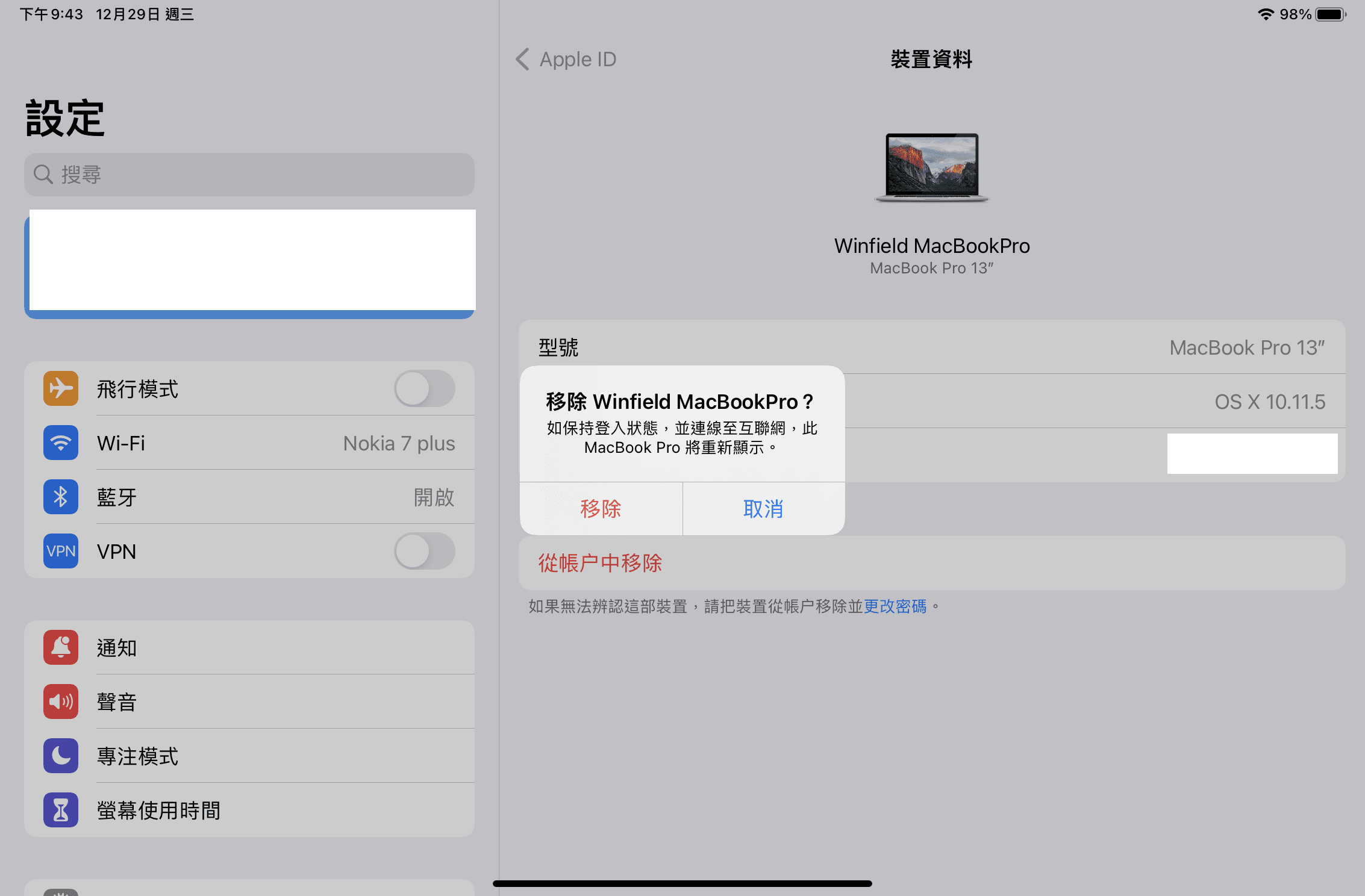Open the Focus (專注模式) settings row
Viewport: 1365px width, 896px height.
(x=249, y=756)
